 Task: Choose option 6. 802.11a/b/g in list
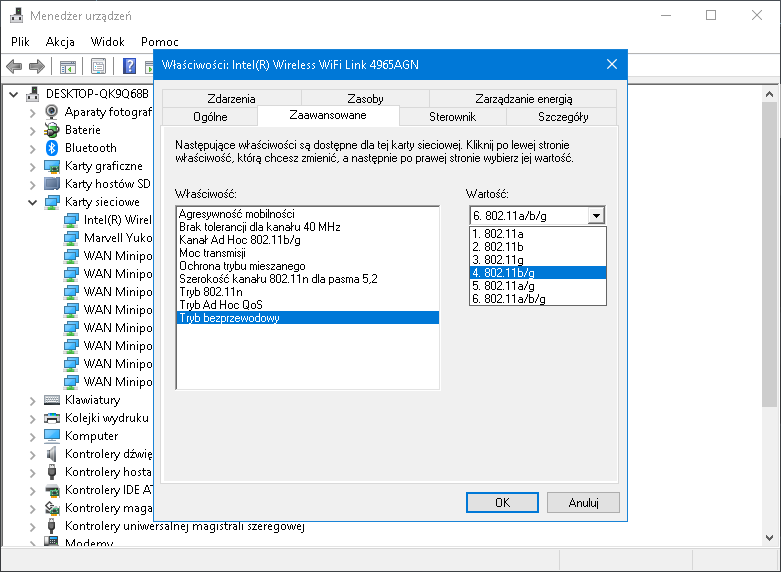click(x=538, y=298)
